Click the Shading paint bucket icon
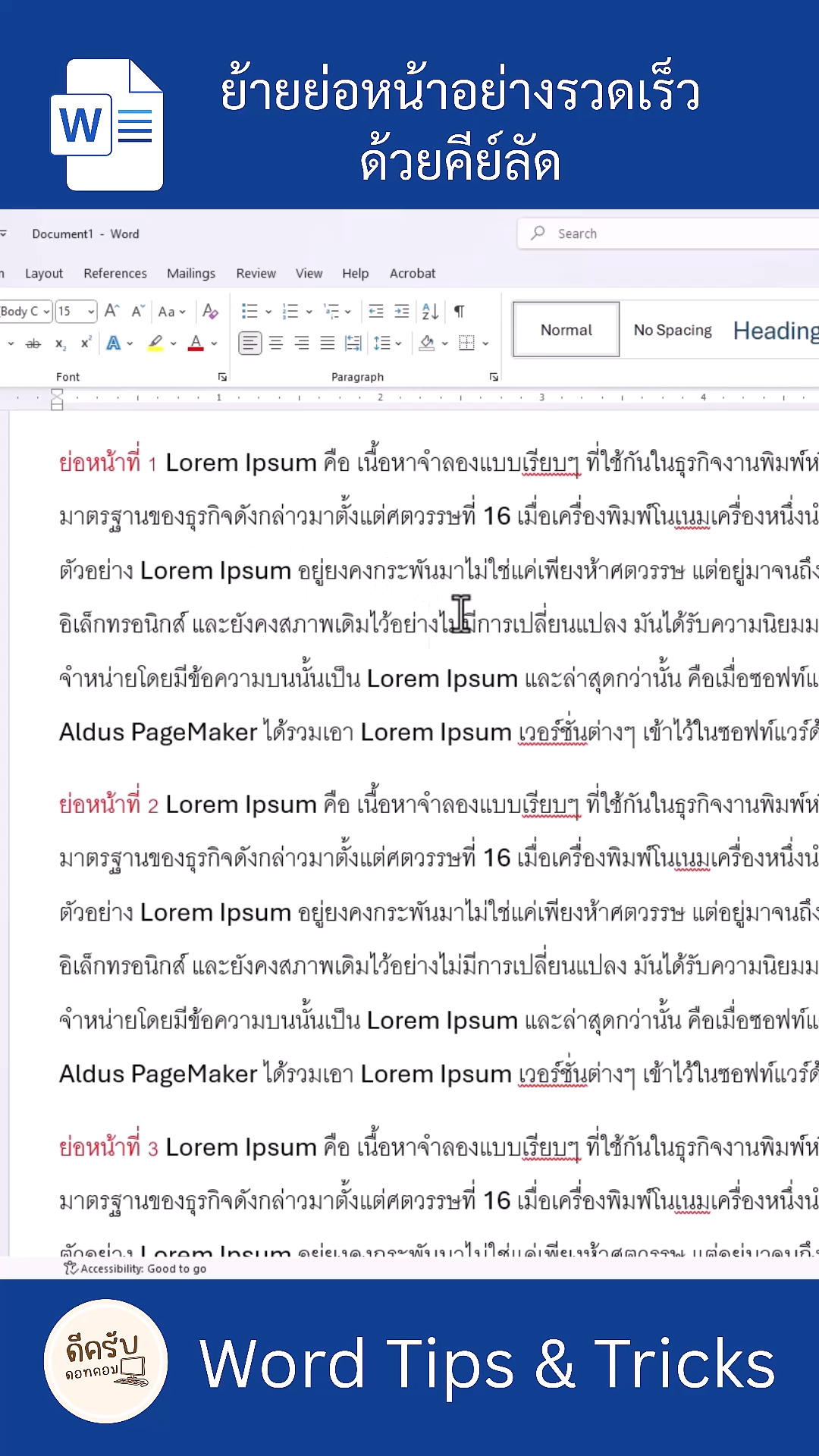The height and width of the screenshot is (1456, 819). [x=427, y=344]
